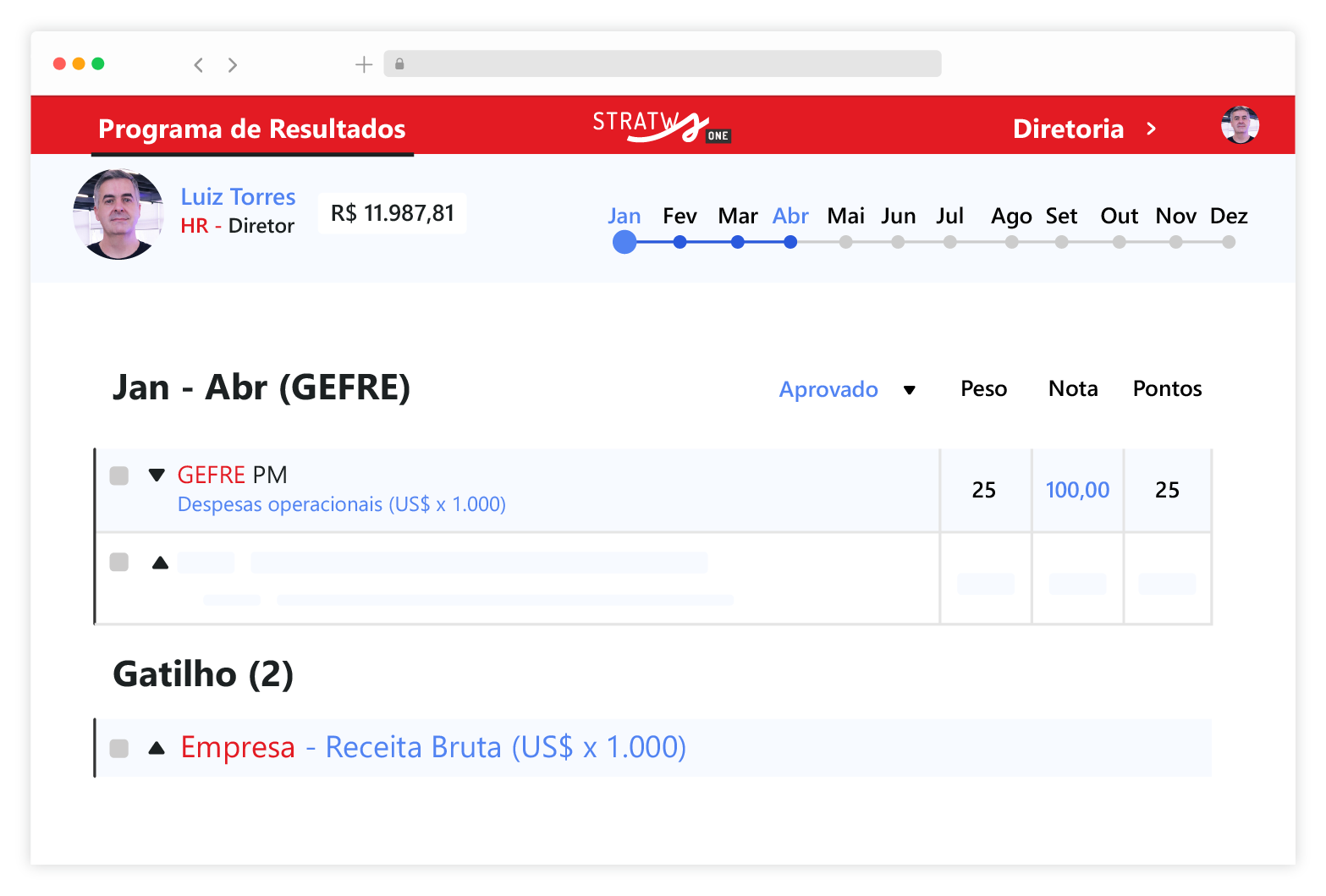Check the Empresa Receita Bruta checkbox
The image size is (1326, 896).
(119, 748)
